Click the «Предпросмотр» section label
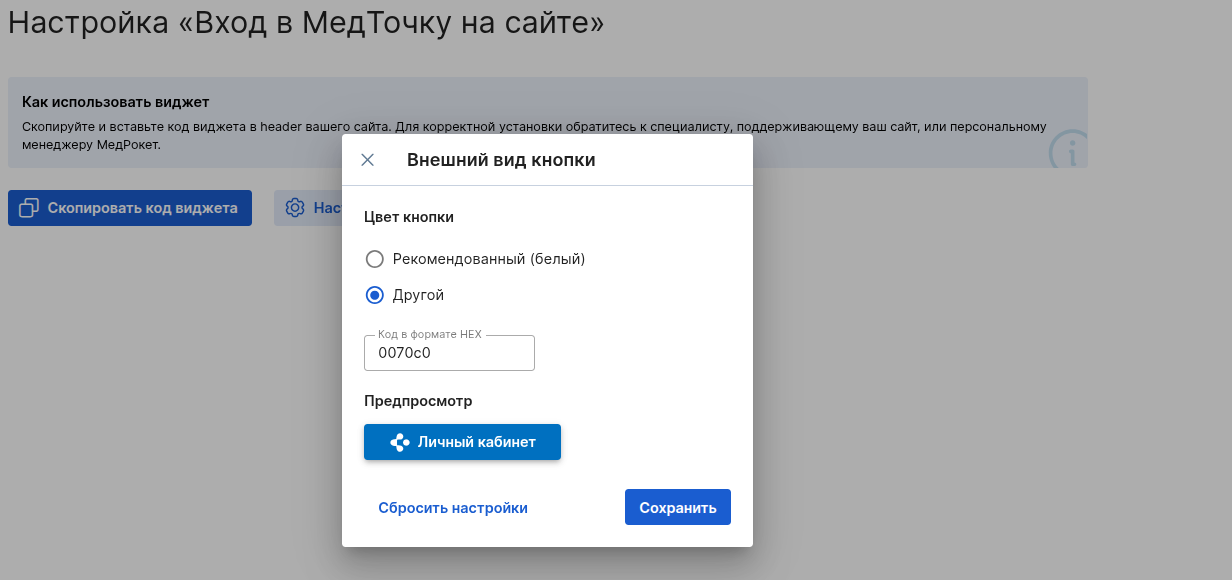 pos(417,401)
